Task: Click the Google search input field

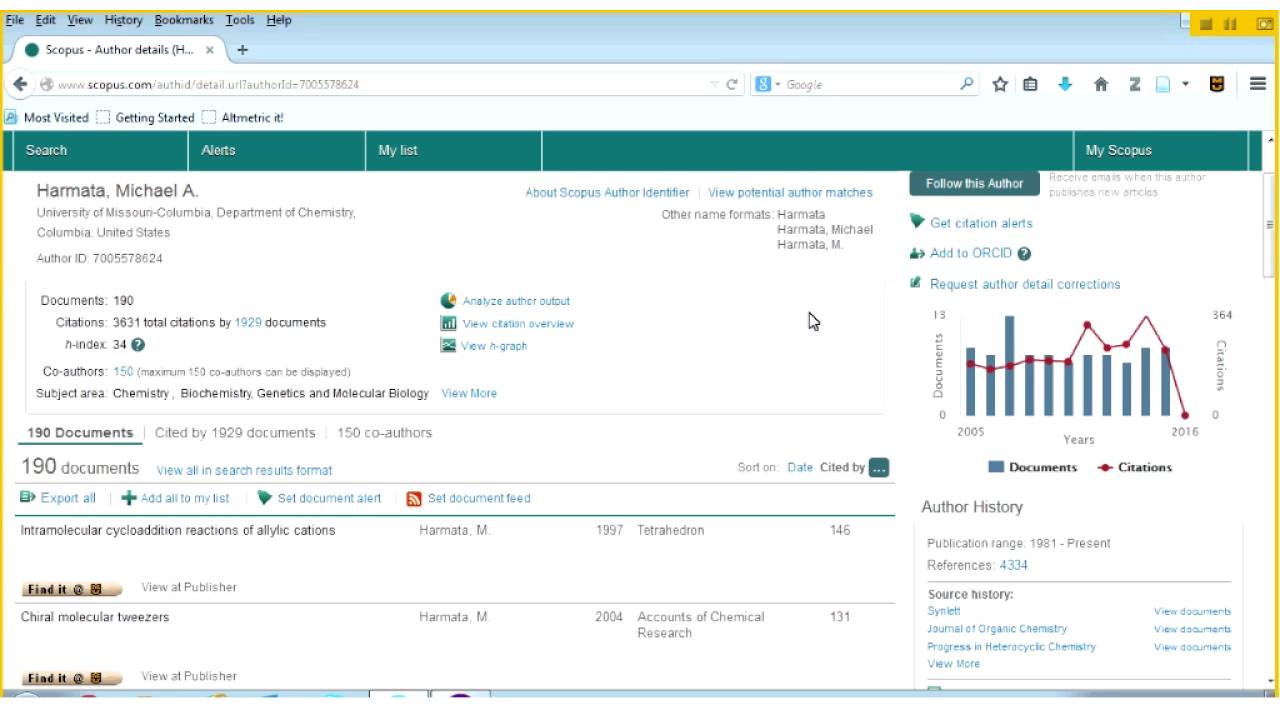Action: tap(870, 85)
